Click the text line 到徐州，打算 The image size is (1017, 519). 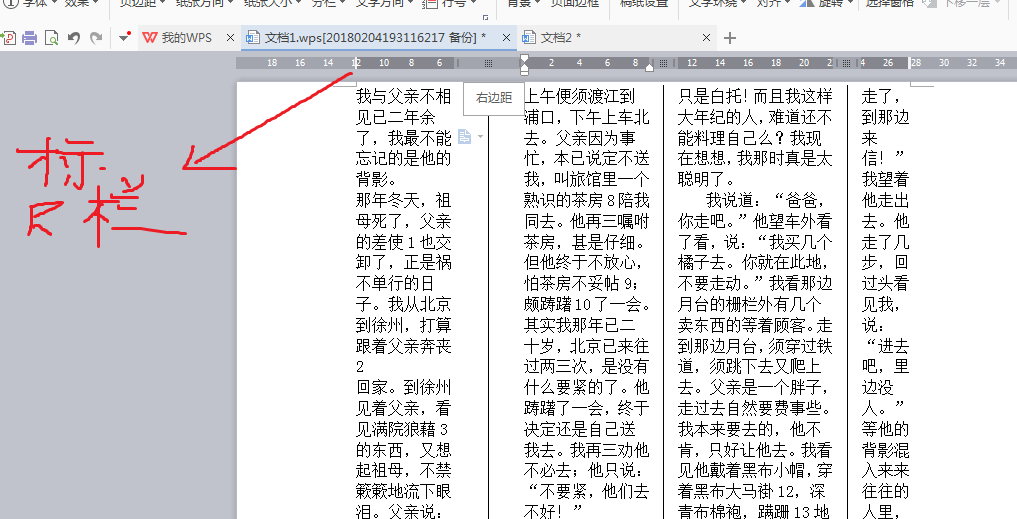pos(403,324)
